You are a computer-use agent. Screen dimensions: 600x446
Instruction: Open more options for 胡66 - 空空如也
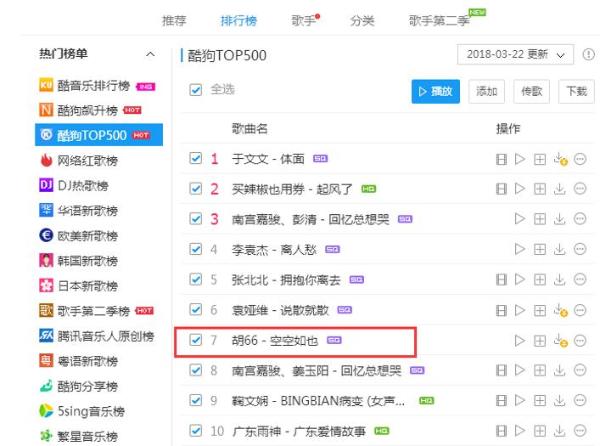click(579, 342)
